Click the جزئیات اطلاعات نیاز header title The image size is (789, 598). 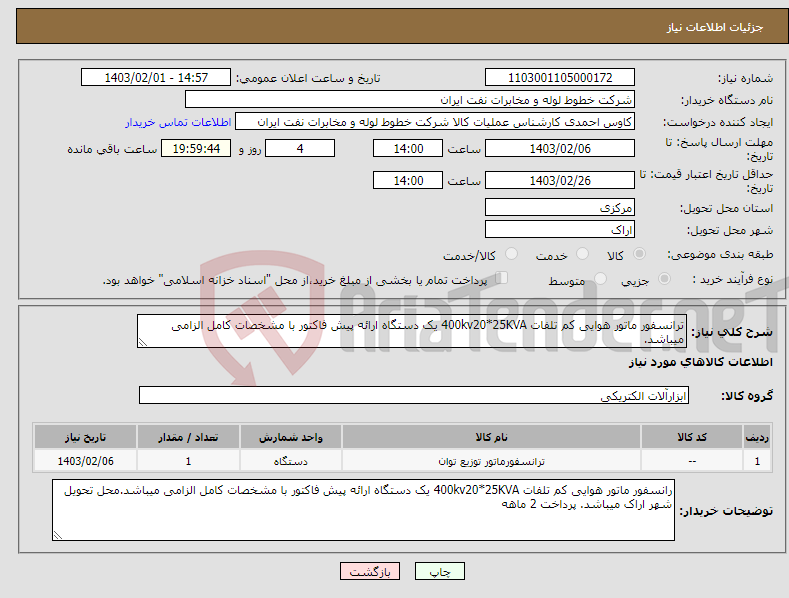click(x=715, y=27)
